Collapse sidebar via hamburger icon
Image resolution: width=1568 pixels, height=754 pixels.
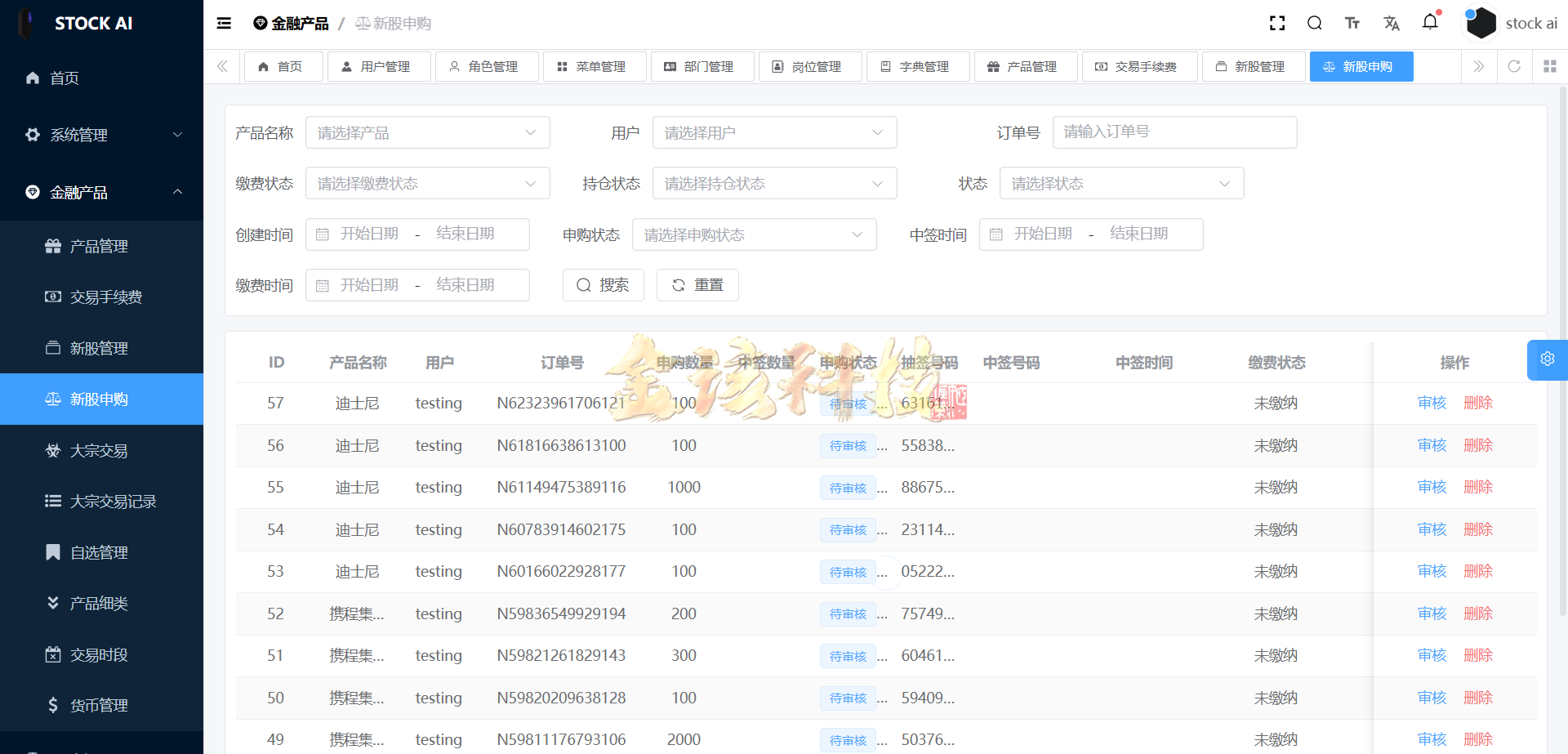[x=223, y=23]
